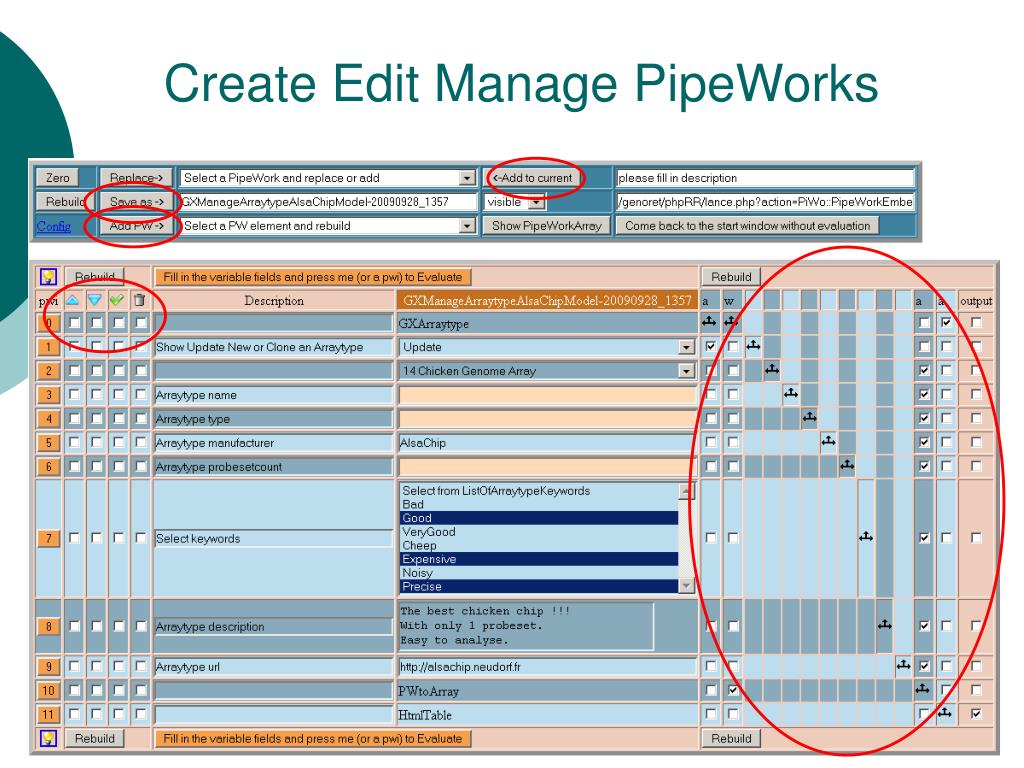Click the trash can icon in table header
The image size is (1024, 768).
(139, 300)
